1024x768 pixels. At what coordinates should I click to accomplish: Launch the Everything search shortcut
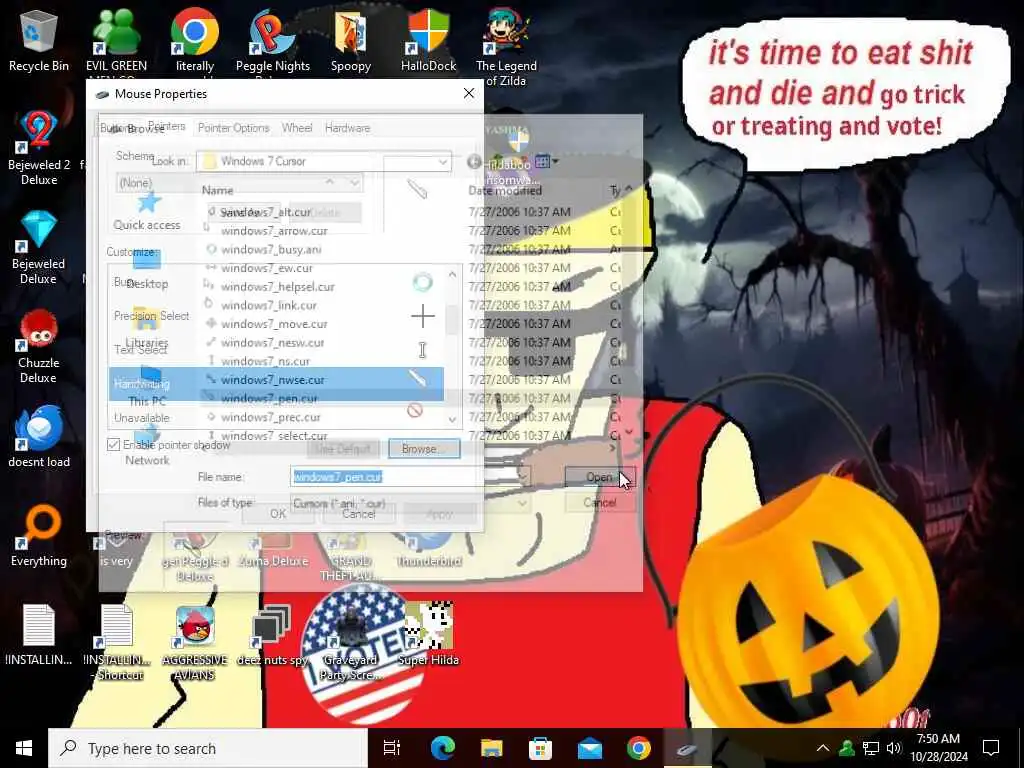coord(39,536)
